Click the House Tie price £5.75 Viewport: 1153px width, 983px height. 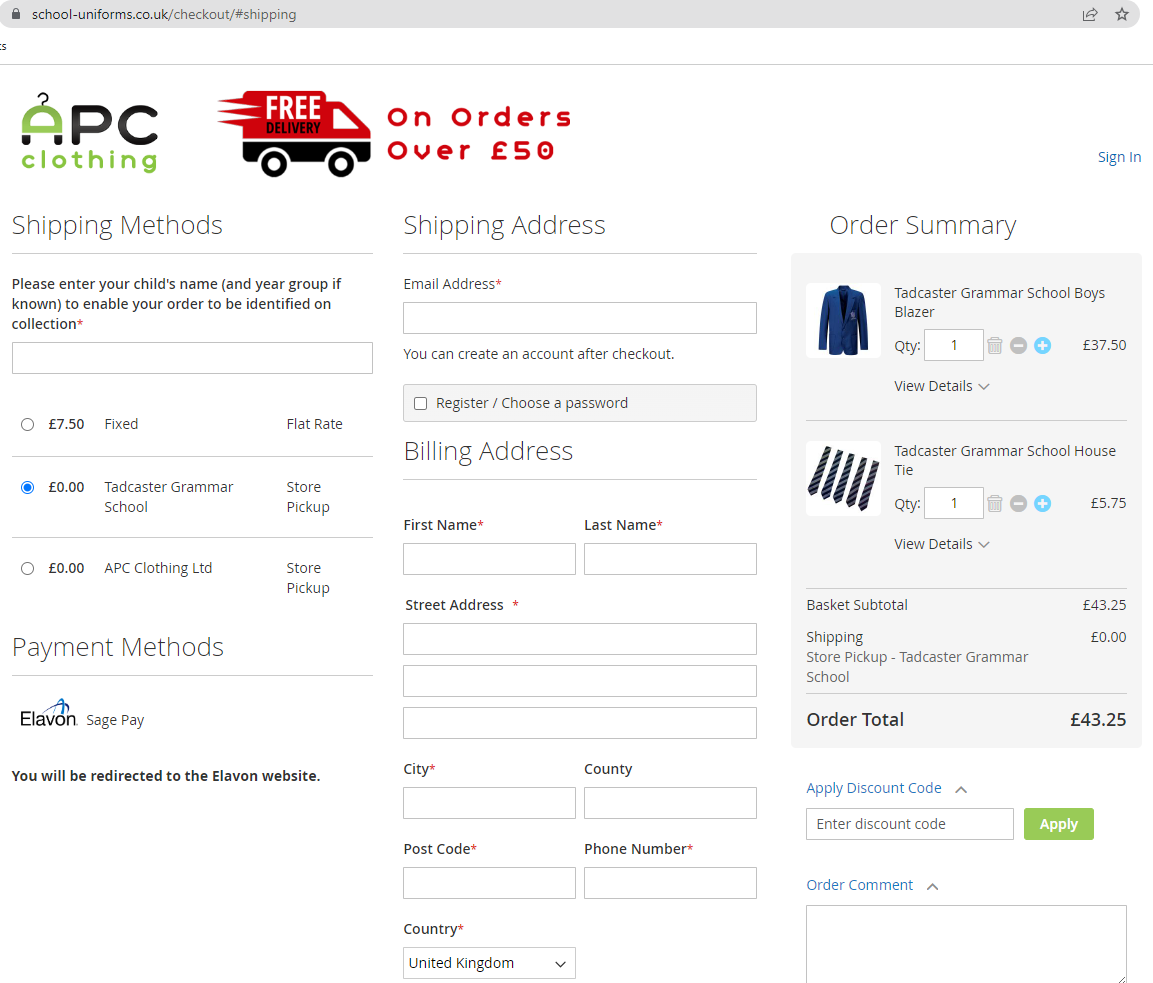point(1108,504)
